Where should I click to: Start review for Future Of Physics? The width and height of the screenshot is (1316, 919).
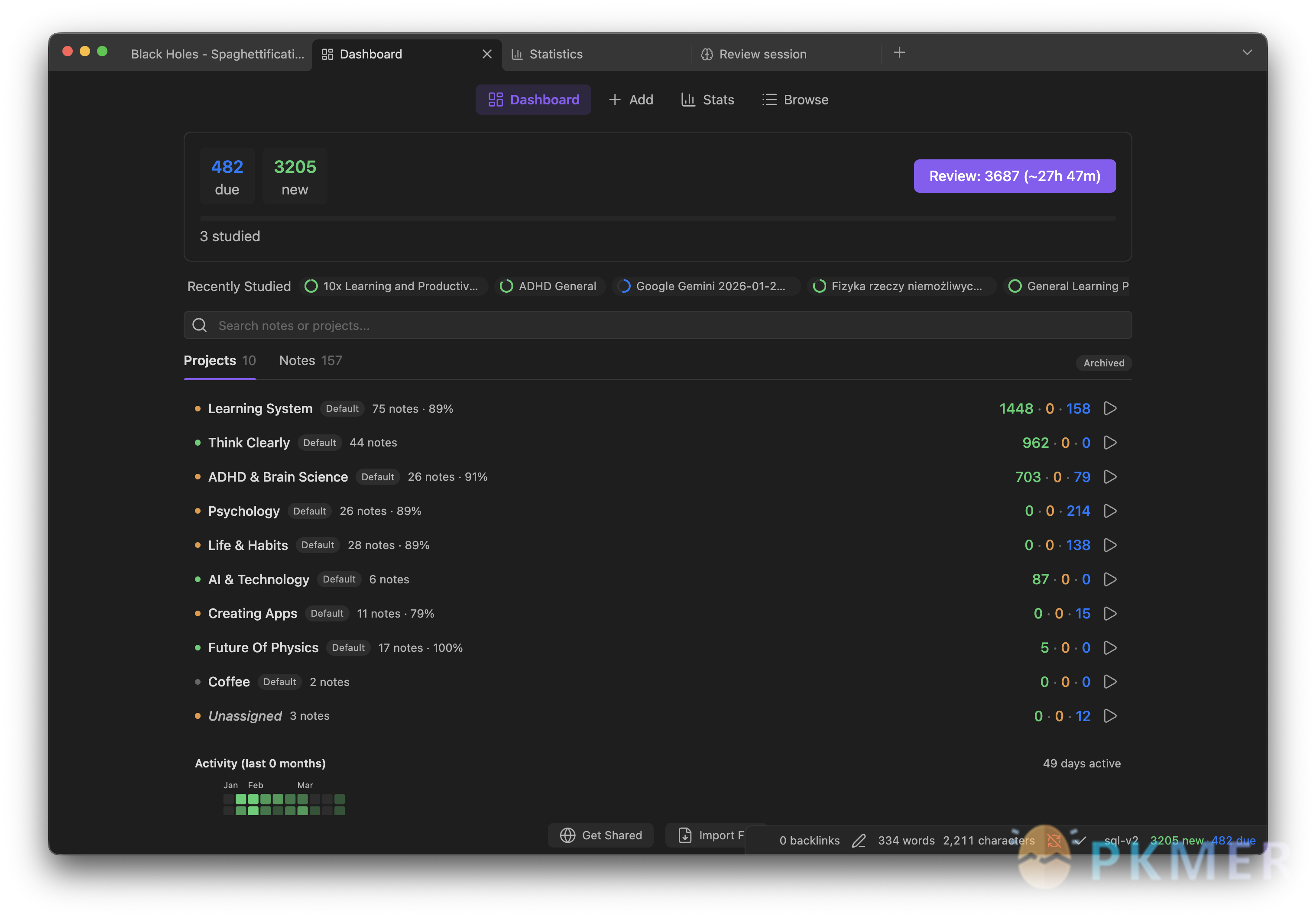[1110, 647]
